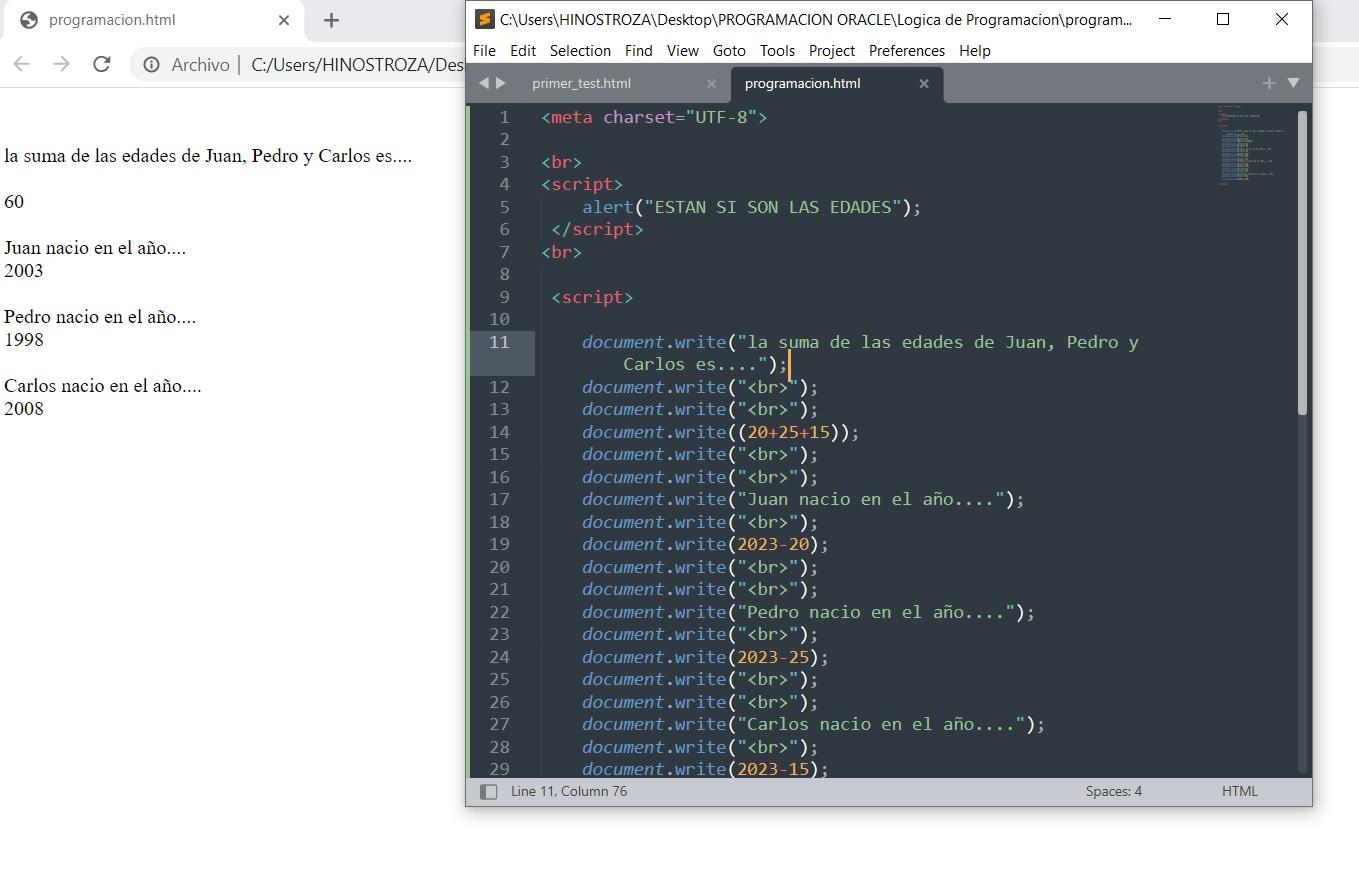Select the programacion.html Chrome browser tab
Image resolution: width=1359 pixels, height=886 pixels.
[154, 20]
